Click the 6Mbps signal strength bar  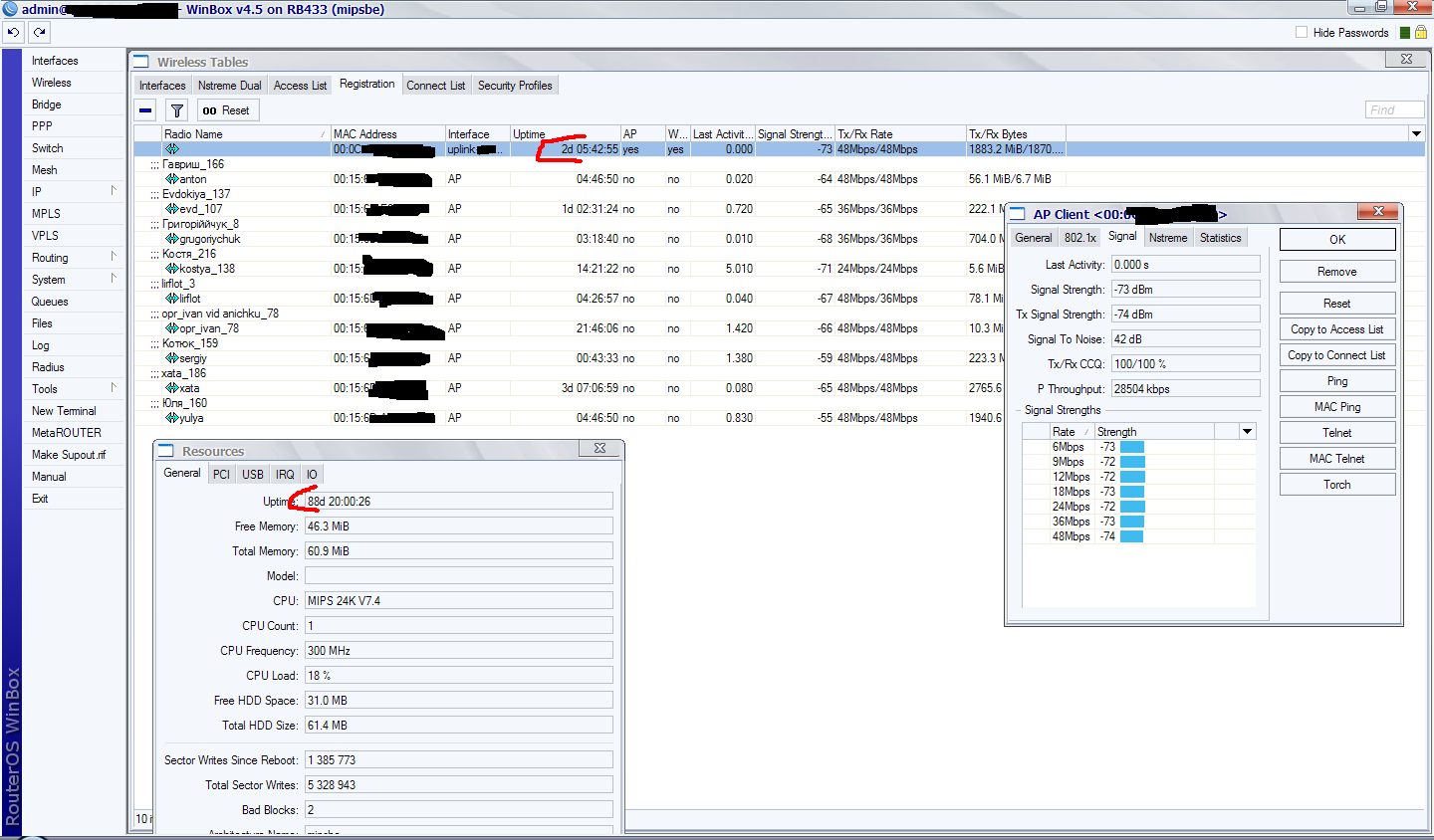(x=1132, y=447)
